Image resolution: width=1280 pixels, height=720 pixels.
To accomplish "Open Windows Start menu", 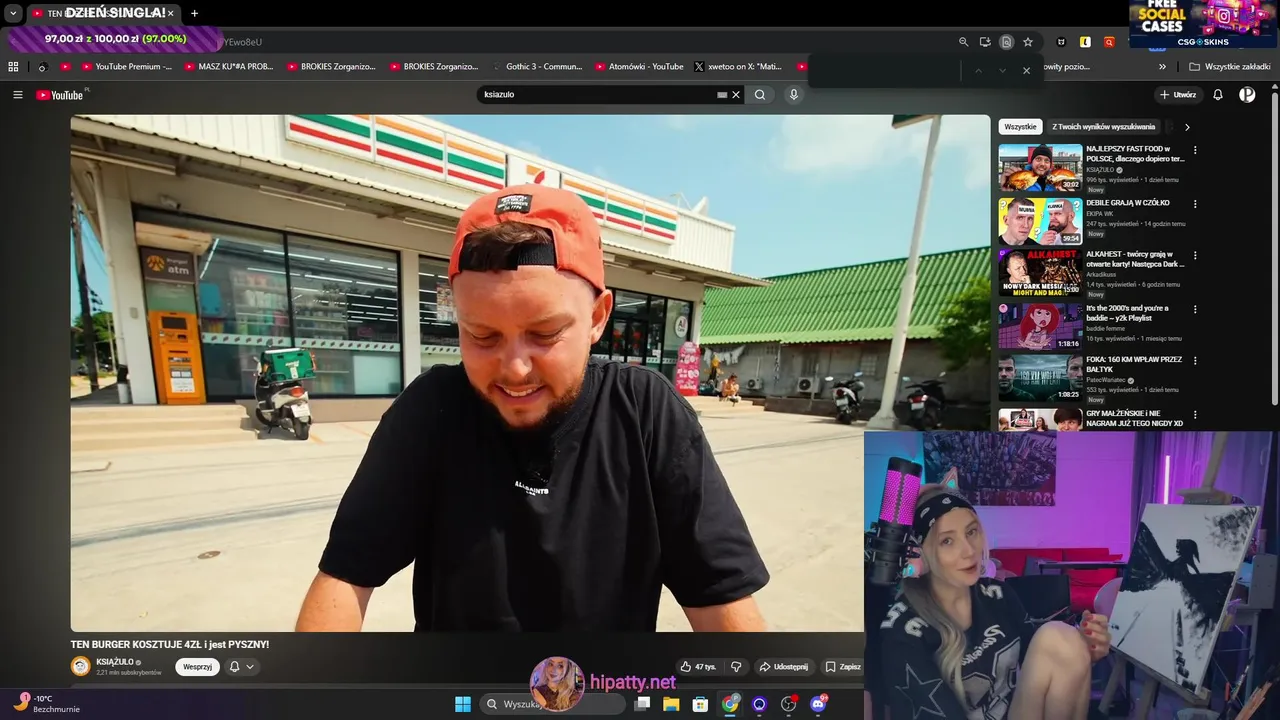I will [x=463, y=704].
